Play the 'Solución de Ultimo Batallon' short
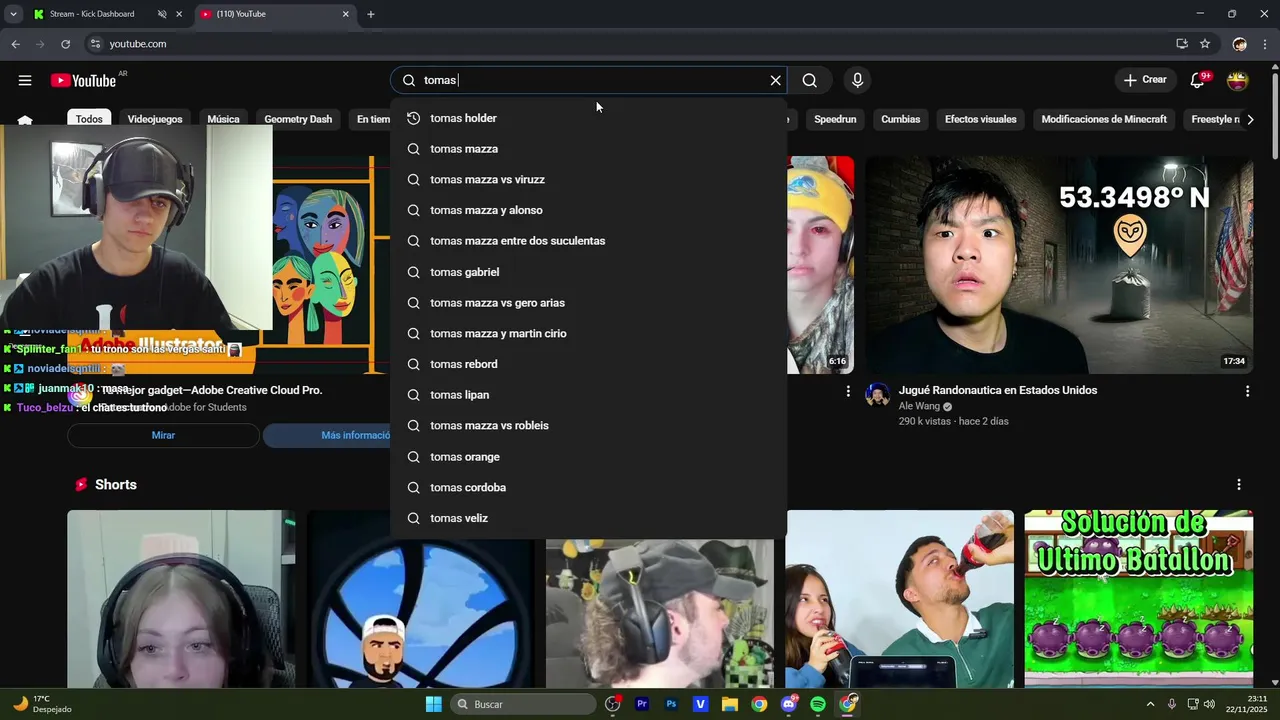The width and height of the screenshot is (1280, 720). pos(1139,598)
